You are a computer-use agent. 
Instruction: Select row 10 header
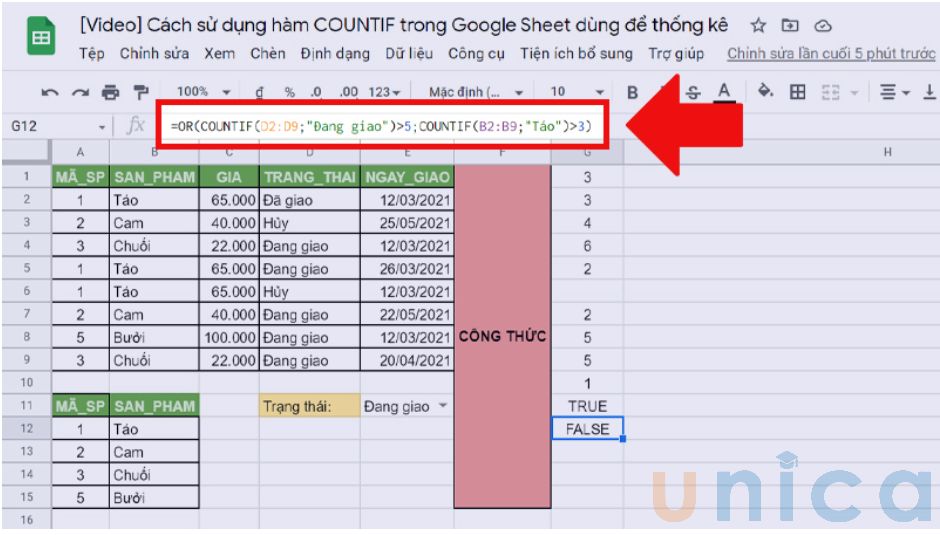click(x=26, y=383)
